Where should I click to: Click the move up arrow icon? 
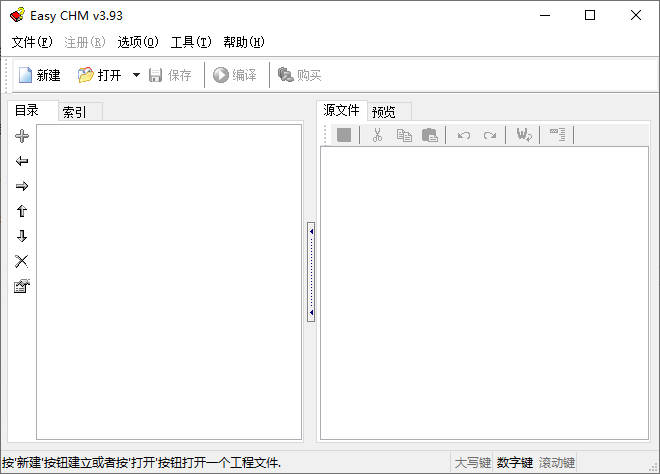pos(22,211)
